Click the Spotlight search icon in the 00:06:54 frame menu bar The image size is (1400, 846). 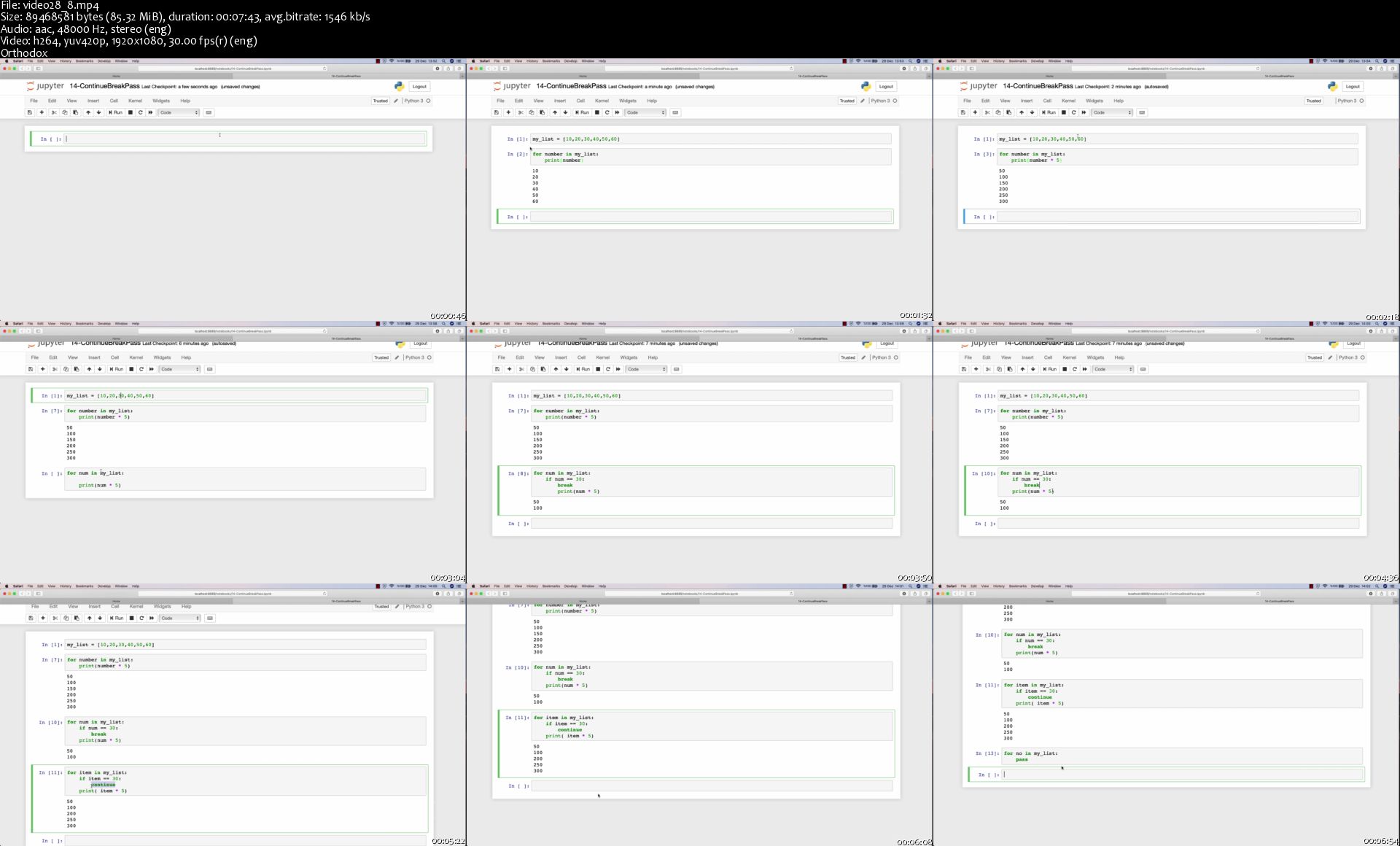(1377, 586)
